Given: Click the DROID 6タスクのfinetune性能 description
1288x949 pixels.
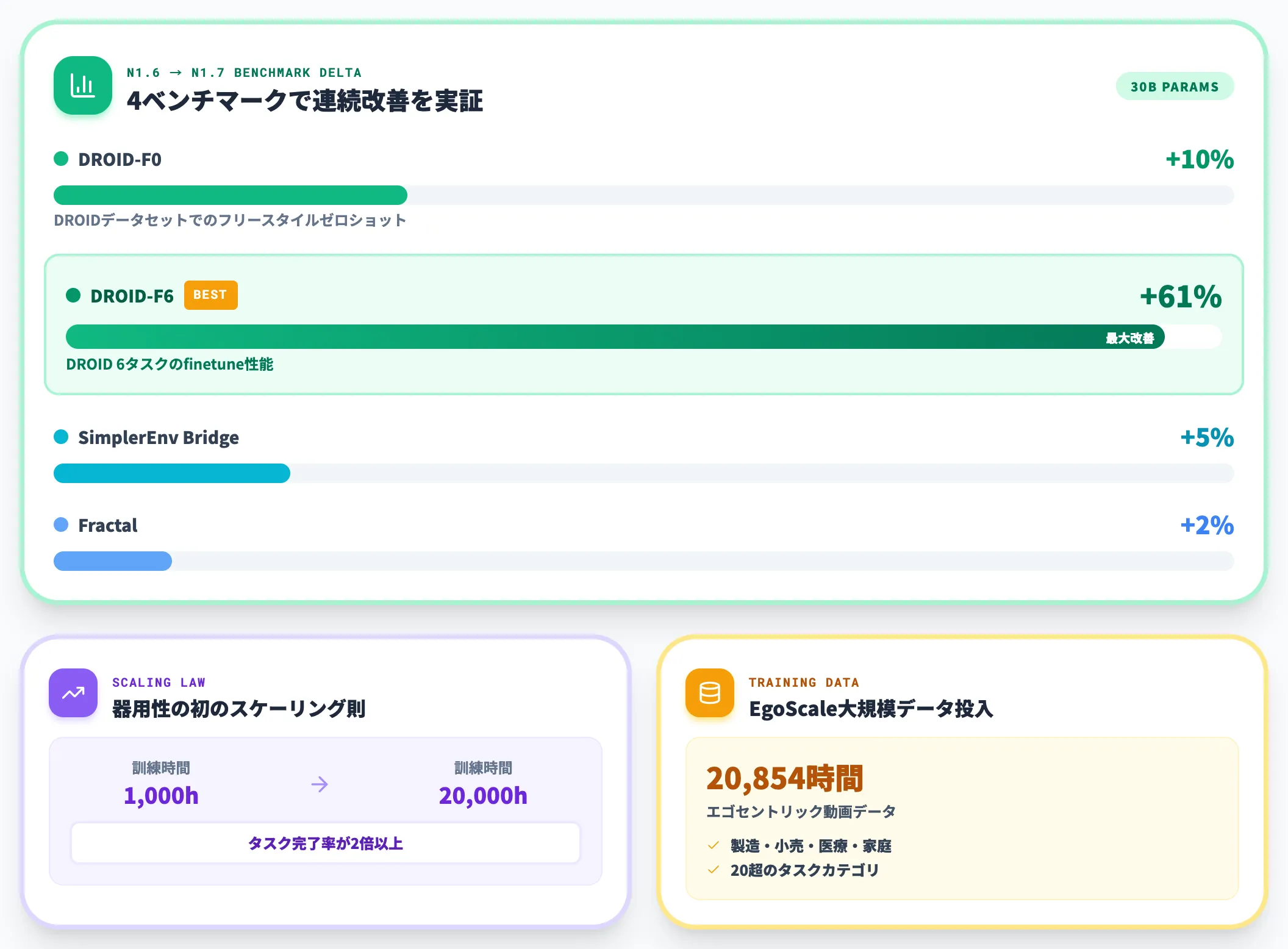Looking at the screenshot, I should [170, 364].
